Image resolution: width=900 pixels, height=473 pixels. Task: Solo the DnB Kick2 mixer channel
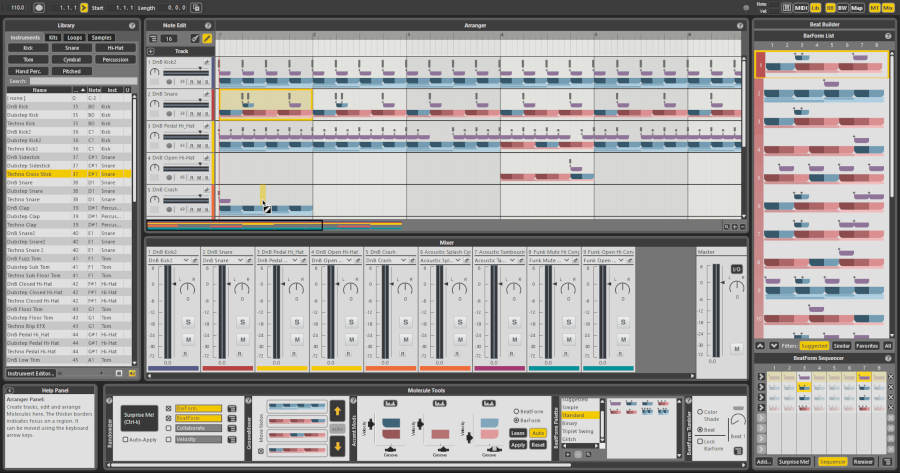coord(188,323)
